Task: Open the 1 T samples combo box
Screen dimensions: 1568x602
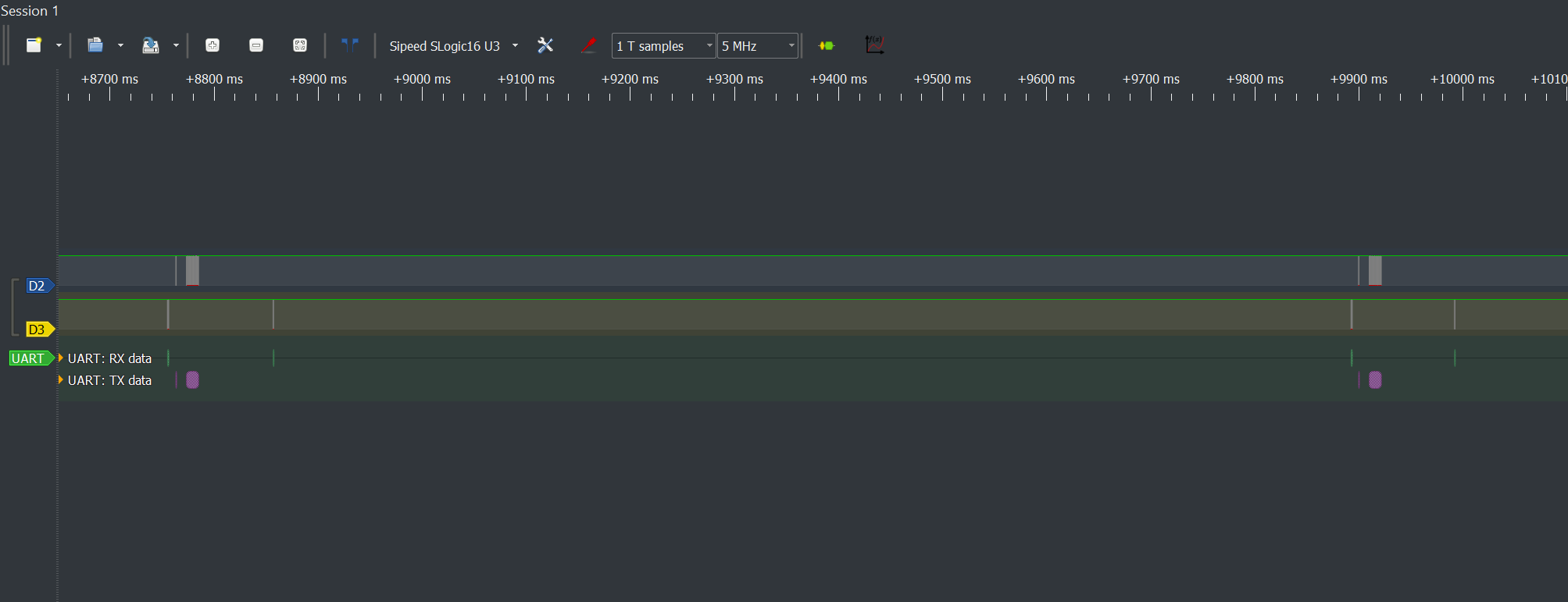Action: [x=663, y=46]
